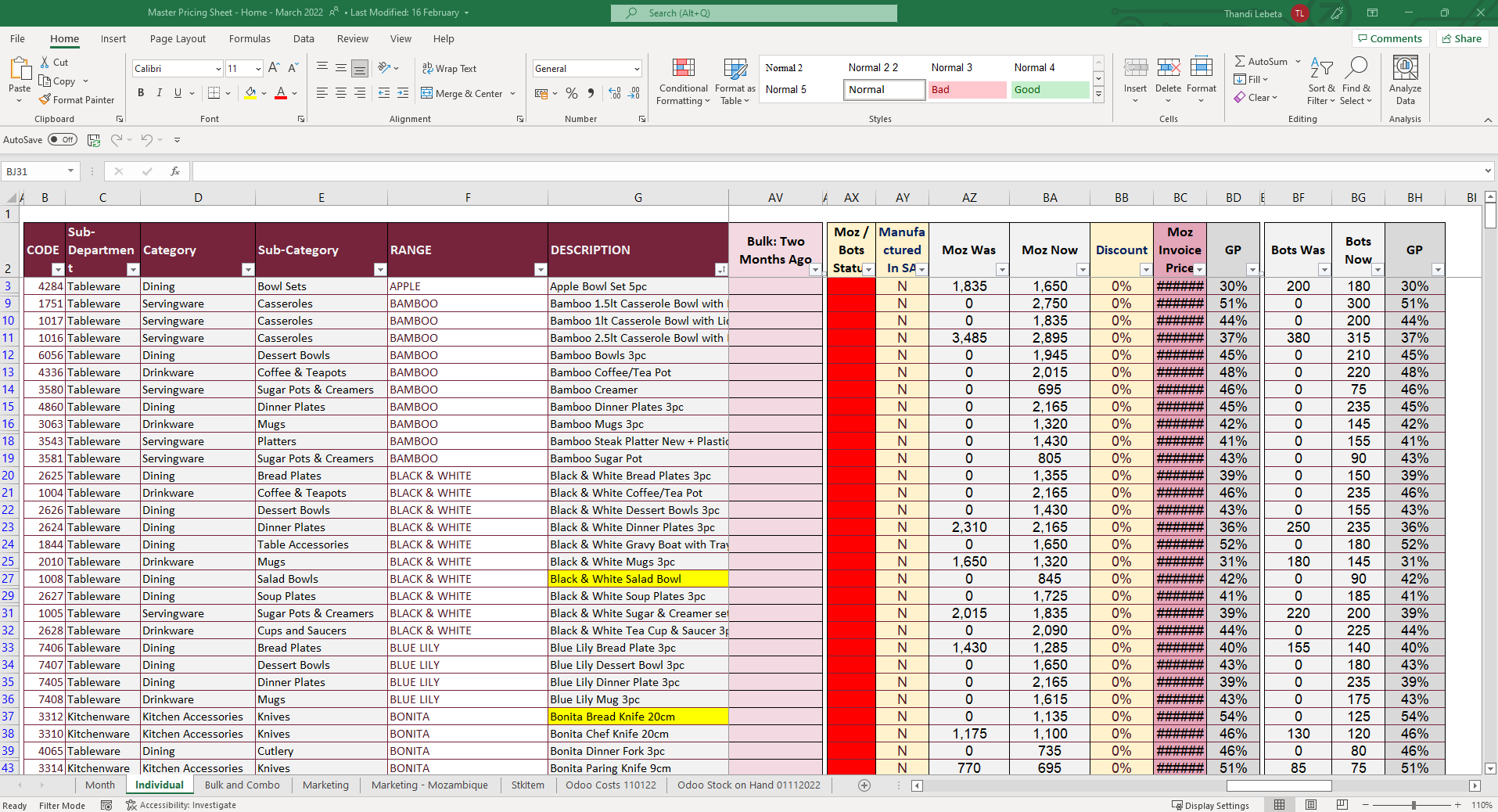Click the formula bar input
The image size is (1498, 812).
[x=837, y=171]
